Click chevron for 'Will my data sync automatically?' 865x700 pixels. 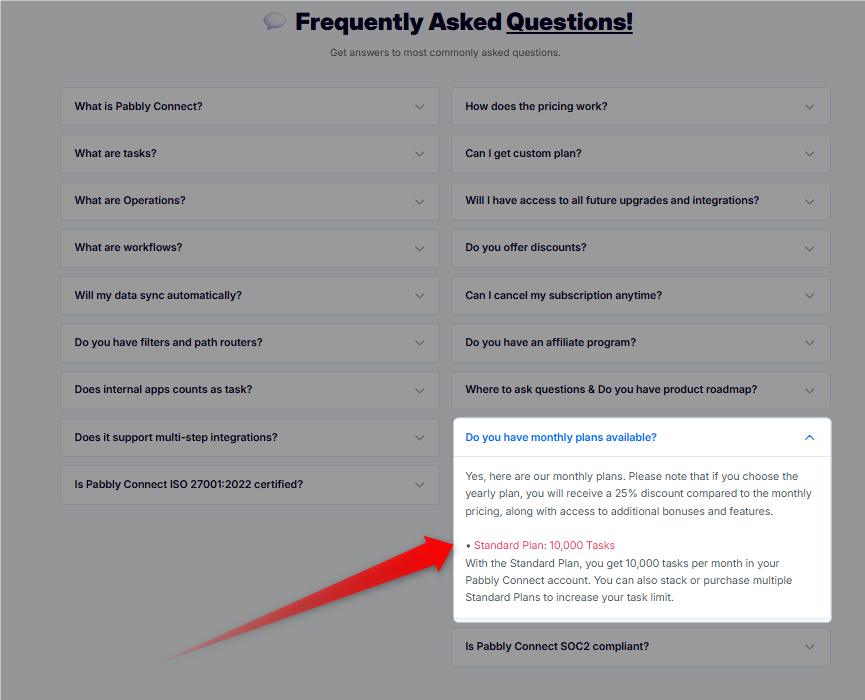click(419, 296)
